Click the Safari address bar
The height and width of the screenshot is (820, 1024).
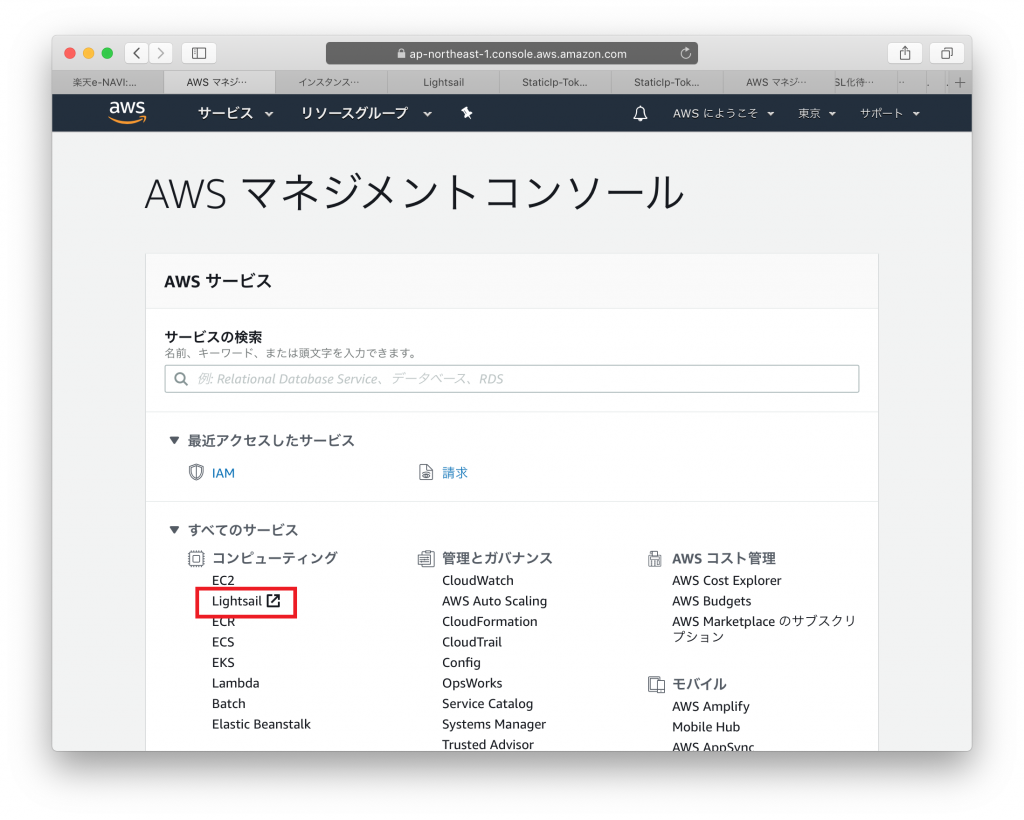[x=511, y=54]
